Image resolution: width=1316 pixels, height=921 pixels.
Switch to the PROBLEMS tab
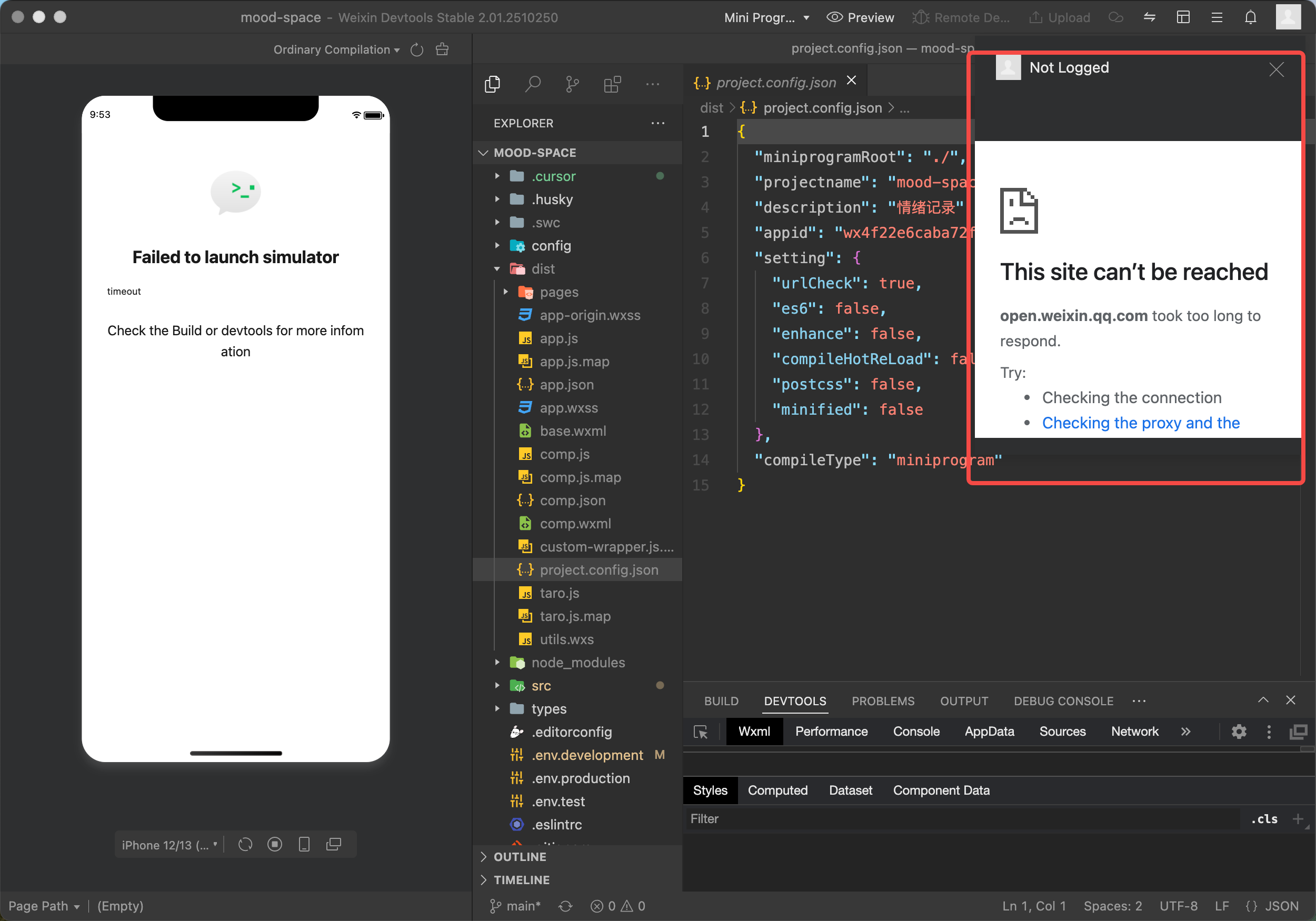tap(883, 701)
